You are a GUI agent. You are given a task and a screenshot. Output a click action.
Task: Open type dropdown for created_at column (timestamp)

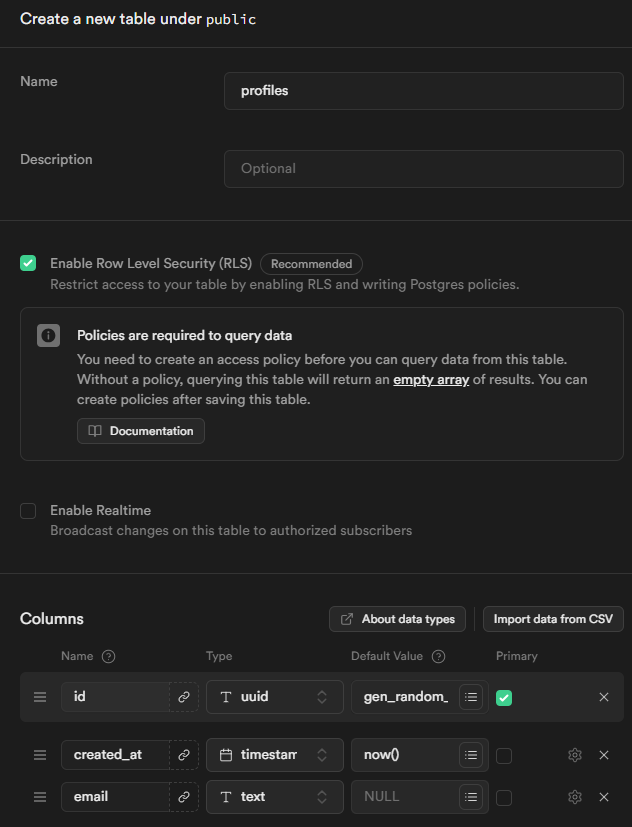point(275,755)
